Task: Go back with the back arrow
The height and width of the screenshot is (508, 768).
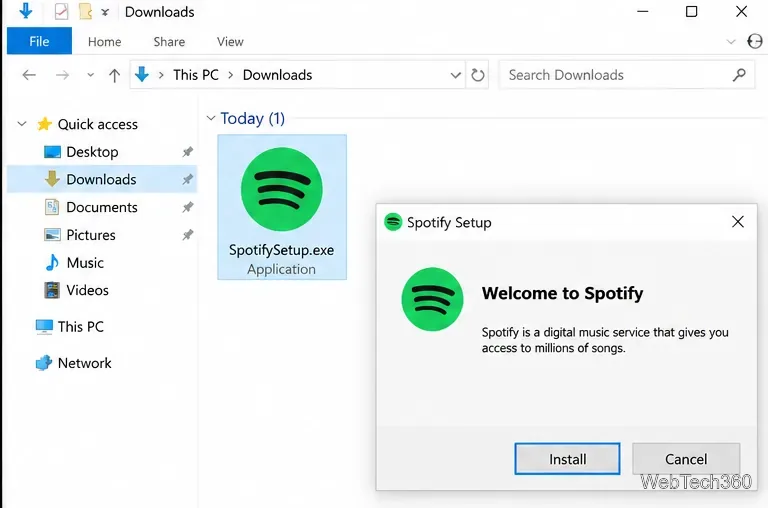Action: tap(29, 75)
